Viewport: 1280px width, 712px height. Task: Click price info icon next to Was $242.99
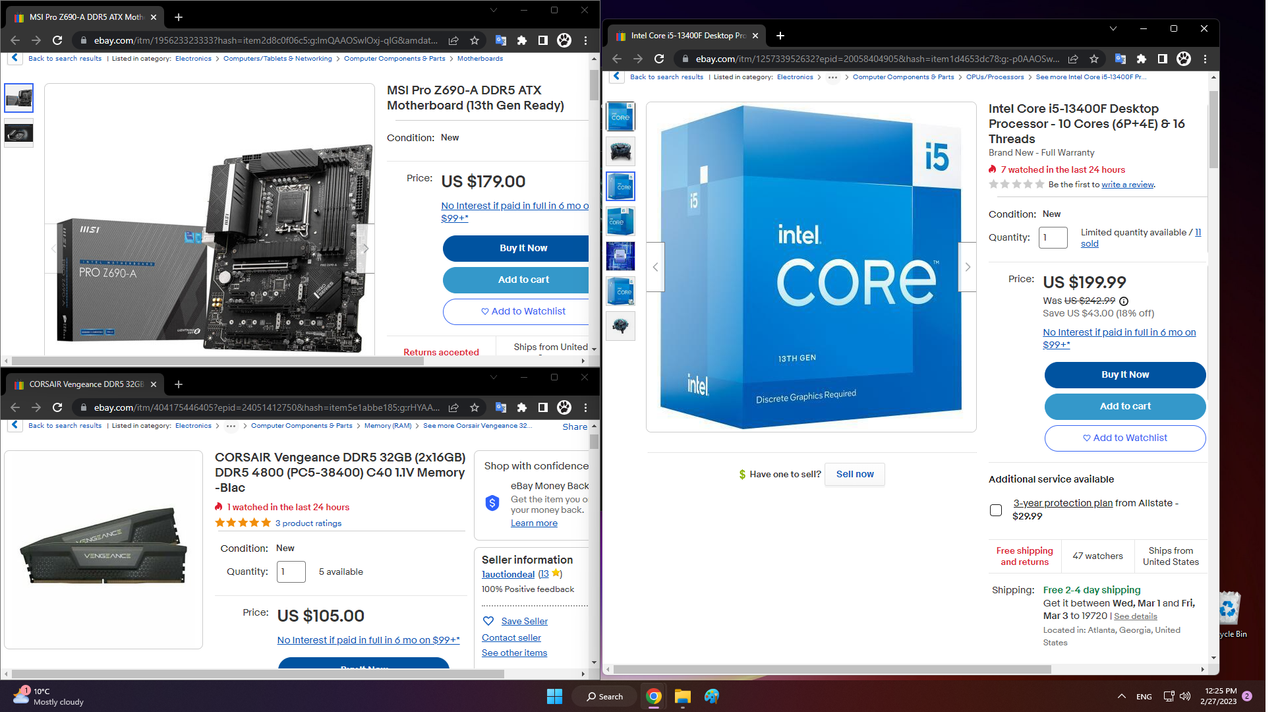click(x=1124, y=301)
